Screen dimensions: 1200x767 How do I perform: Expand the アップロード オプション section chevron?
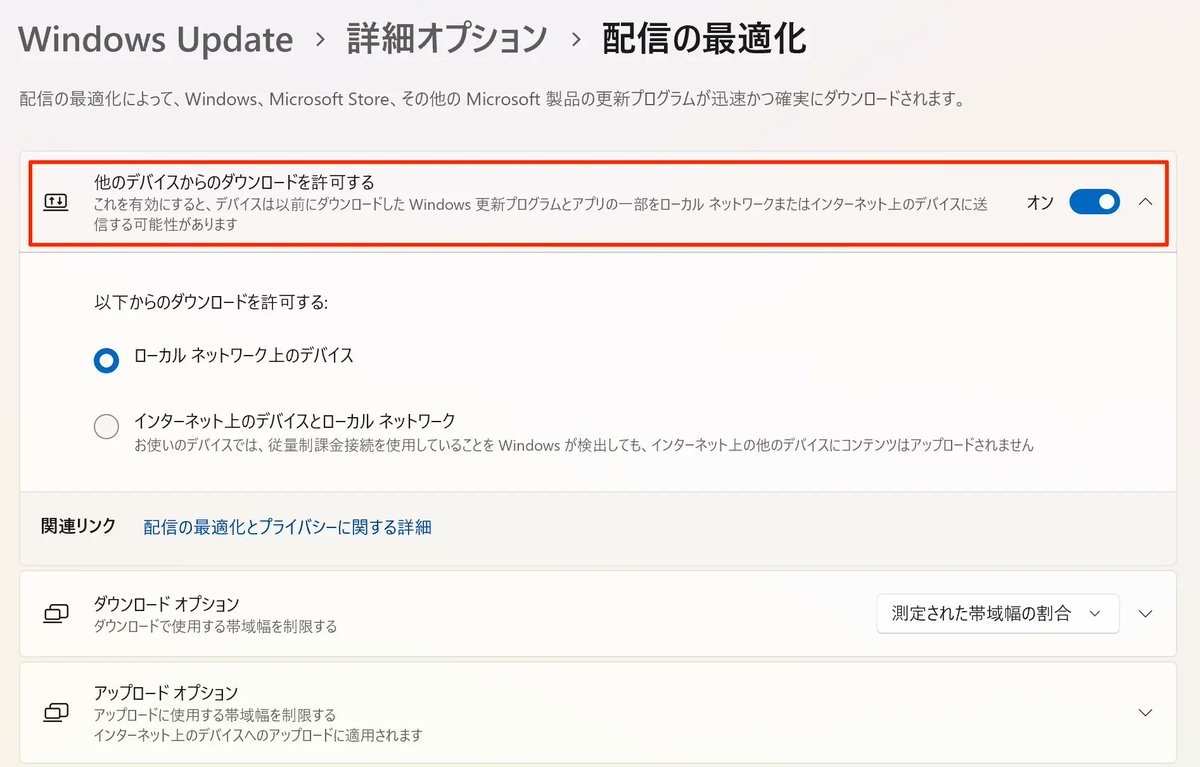(1146, 712)
